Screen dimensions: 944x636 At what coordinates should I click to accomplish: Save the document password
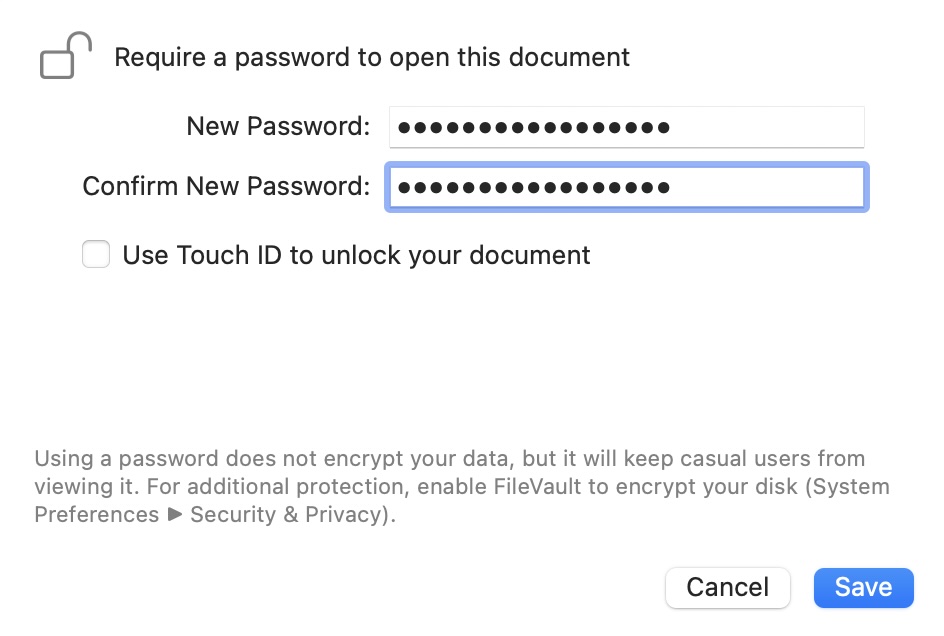click(863, 587)
